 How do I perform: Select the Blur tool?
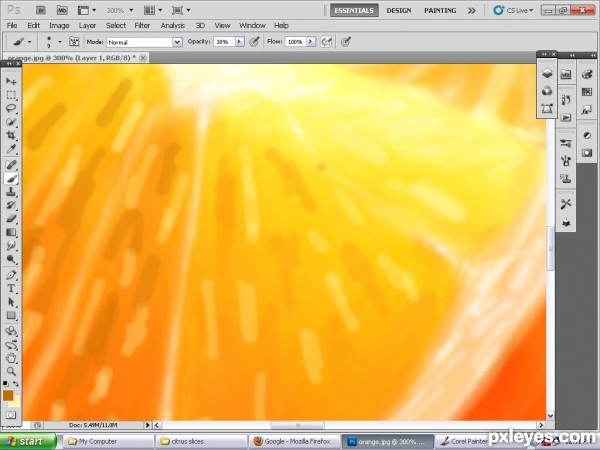pyautogui.click(x=11, y=246)
